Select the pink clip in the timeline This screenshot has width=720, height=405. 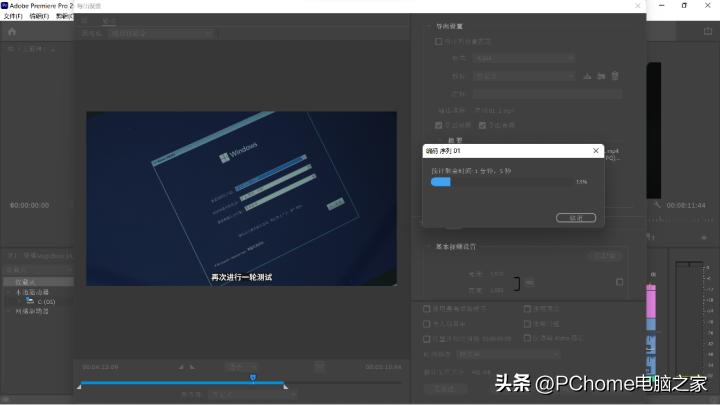[651, 301]
